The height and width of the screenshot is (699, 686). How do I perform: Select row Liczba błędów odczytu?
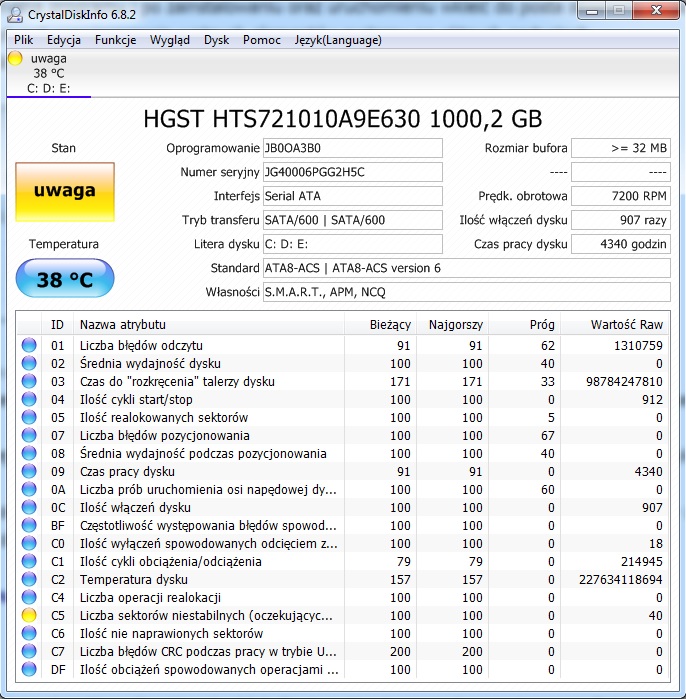point(342,345)
